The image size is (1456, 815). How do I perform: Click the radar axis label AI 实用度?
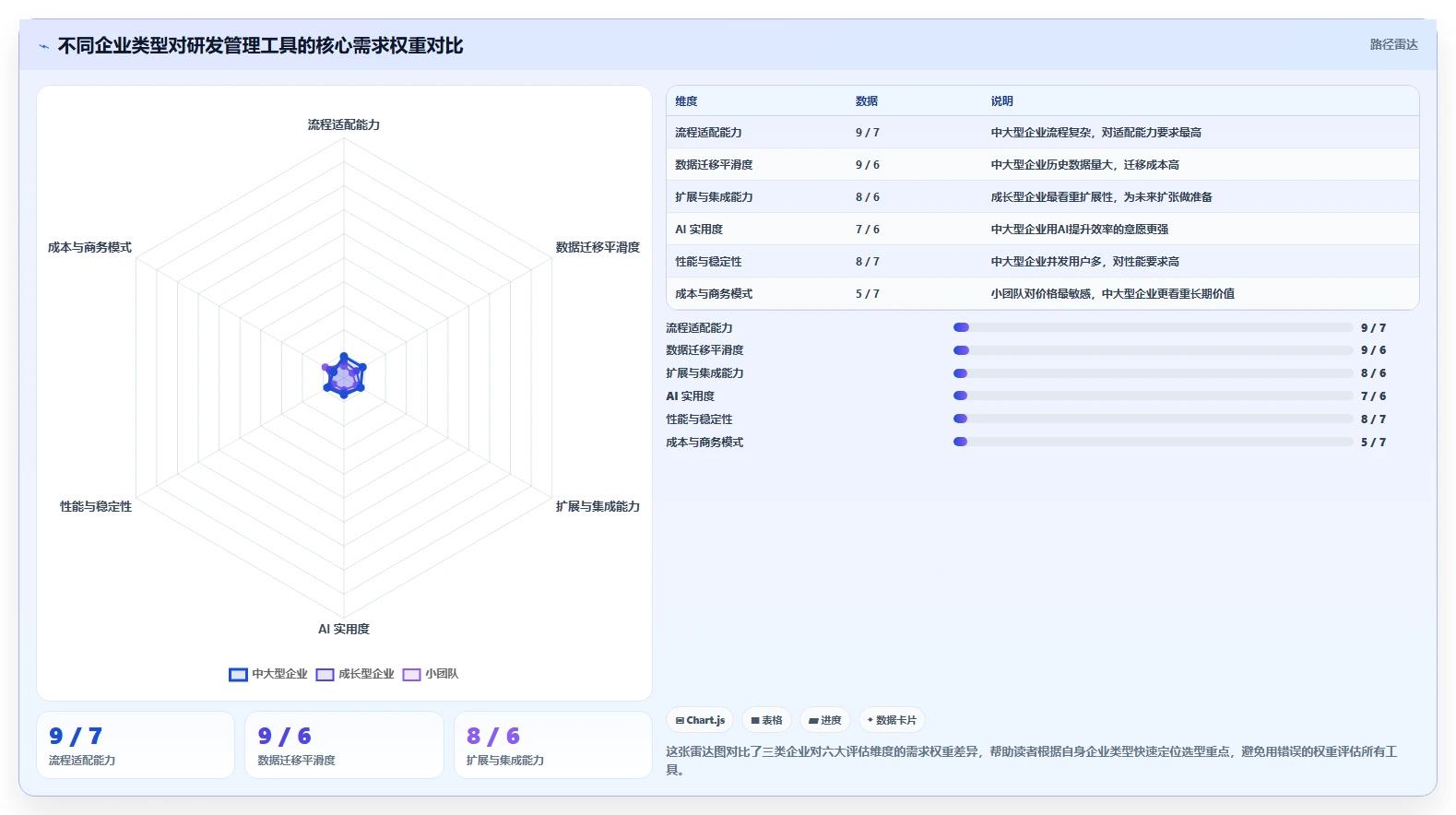coord(344,629)
